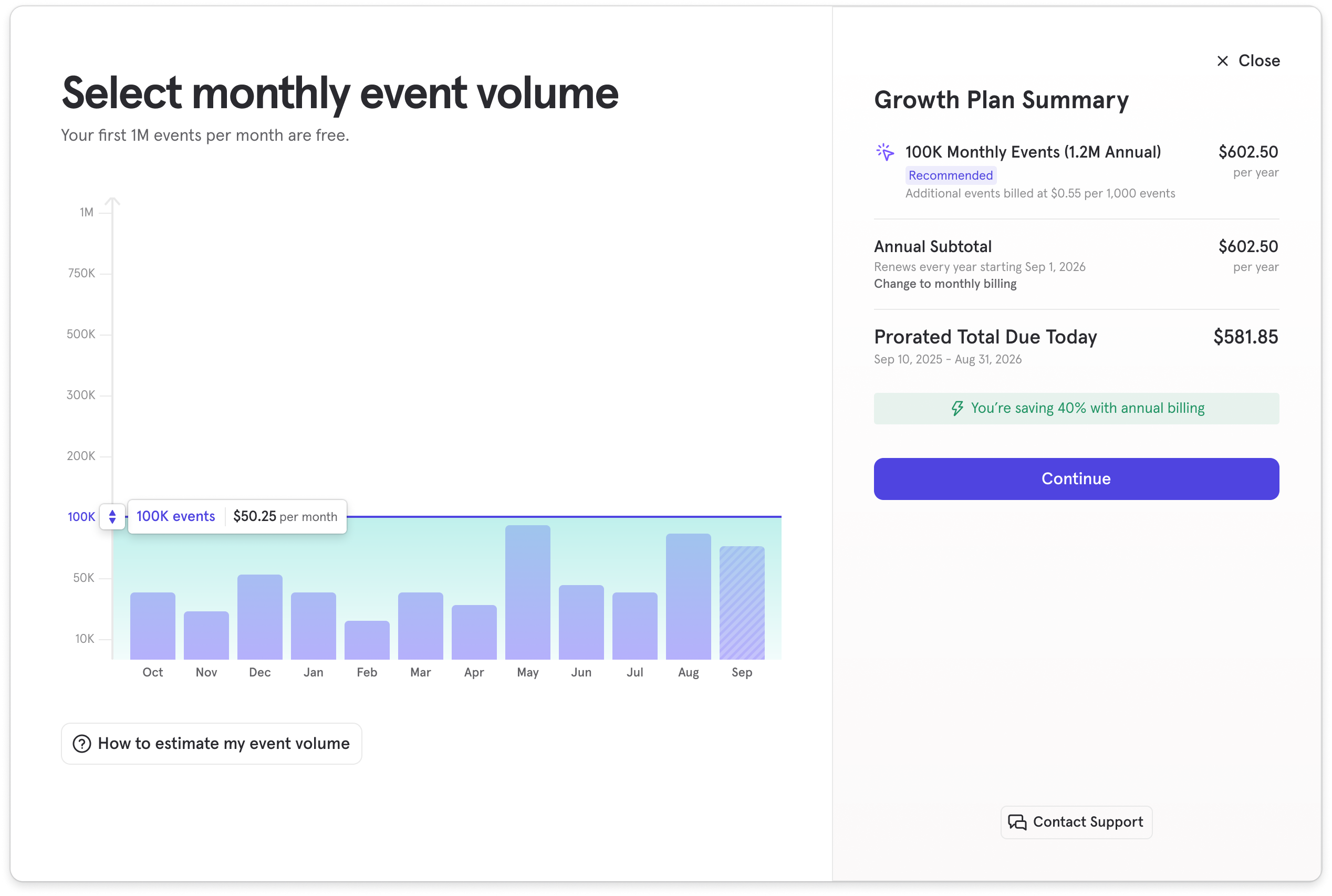Viewport: 1332px width, 896px height.
Task: Click the 1M axis tick label
Action: click(x=87, y=213)
